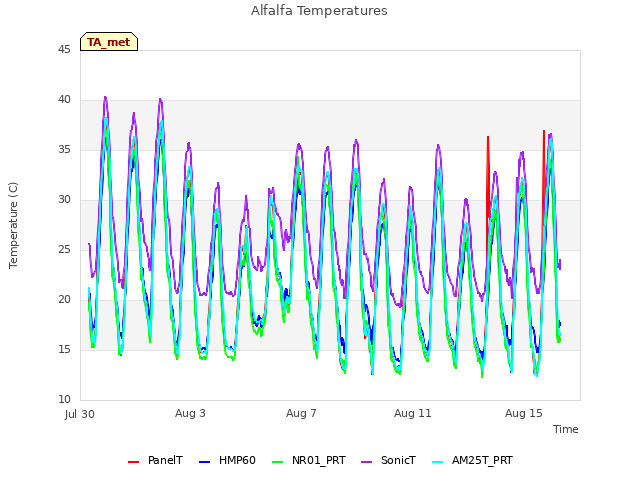Toggle the NR01_PRT legend entry
Screen dimensions: 640x480
tap(309, 461)
